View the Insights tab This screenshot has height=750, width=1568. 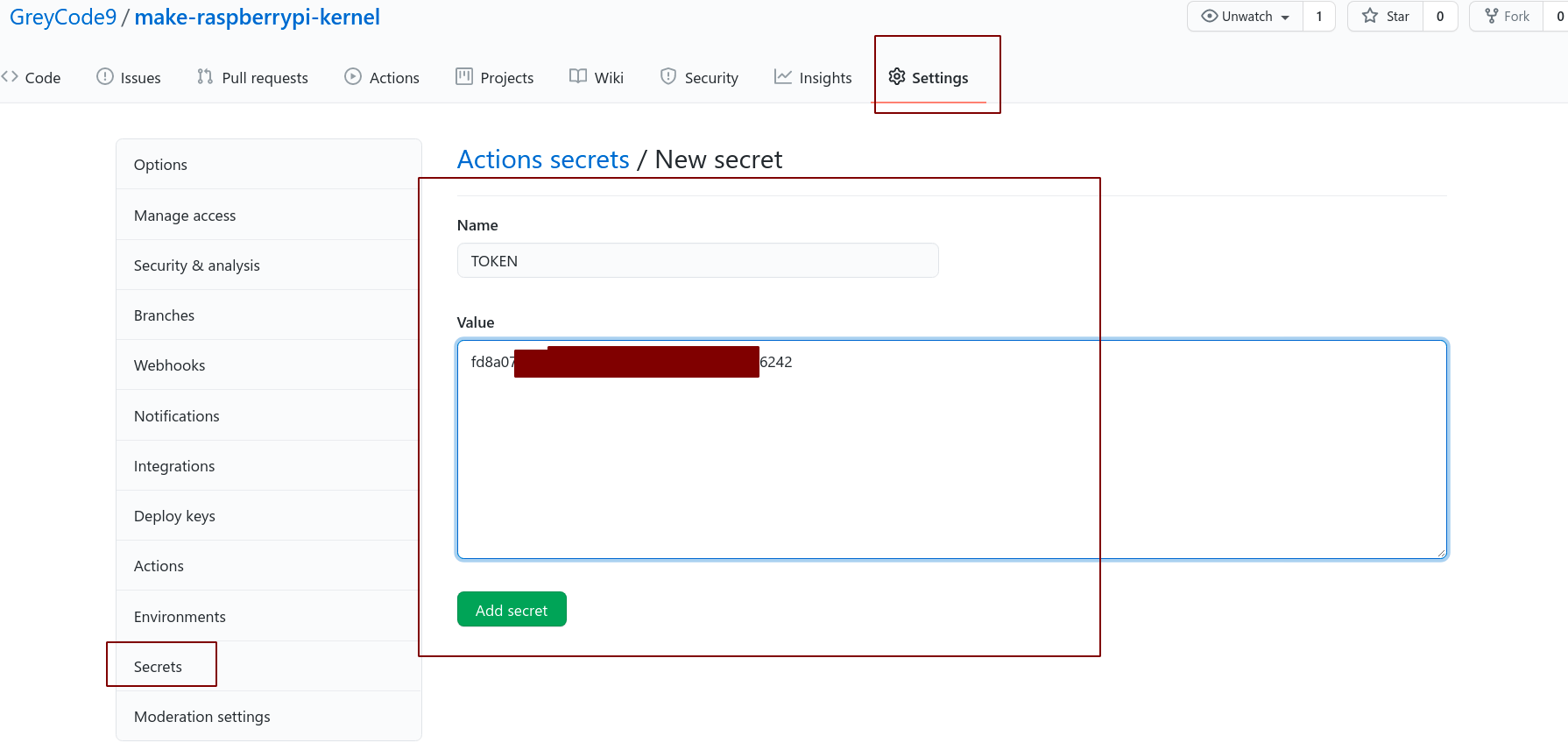pos(813,78)
